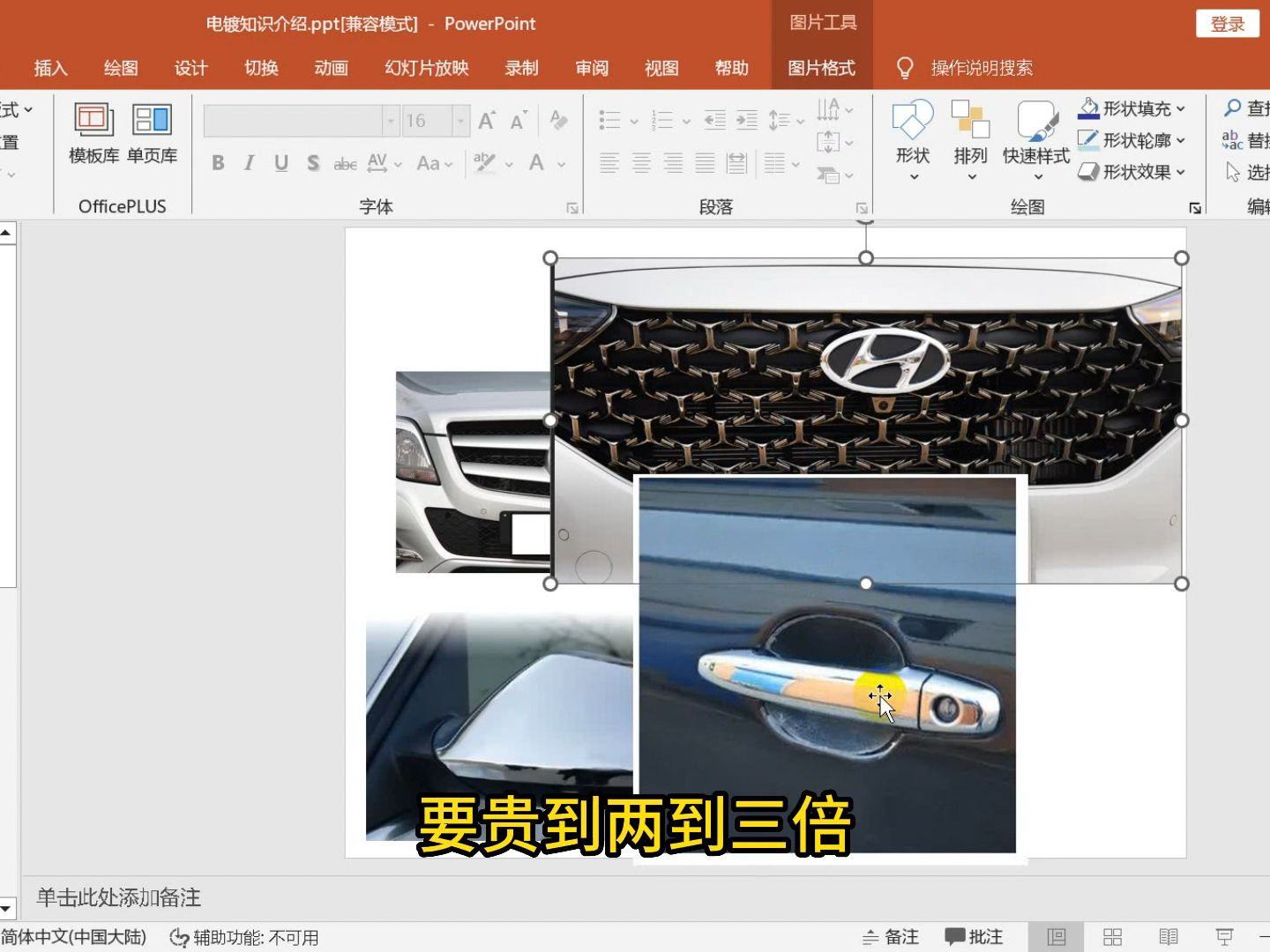
Task: Increase font size with large A icon
Action: (x=486, y=121)
